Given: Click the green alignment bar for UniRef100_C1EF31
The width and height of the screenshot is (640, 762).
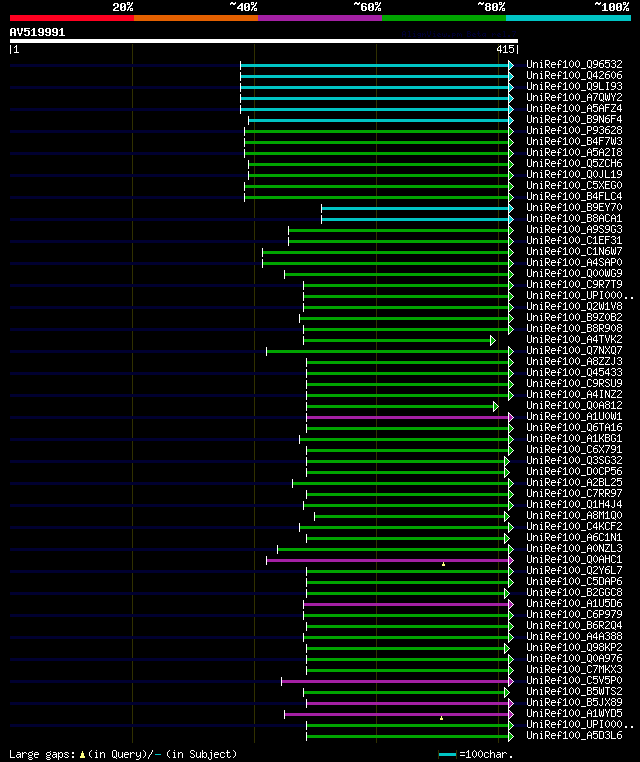Looking at the screenshot, I should 398,242.
